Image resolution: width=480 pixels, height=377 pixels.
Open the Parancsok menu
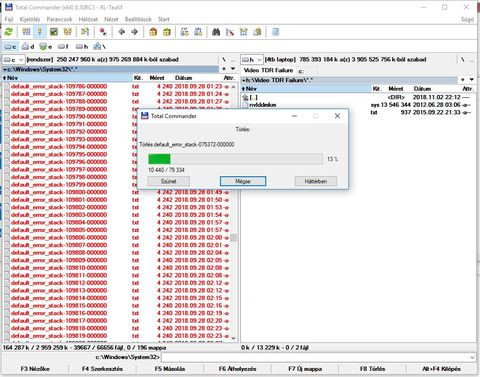click(x=59, y=19)
